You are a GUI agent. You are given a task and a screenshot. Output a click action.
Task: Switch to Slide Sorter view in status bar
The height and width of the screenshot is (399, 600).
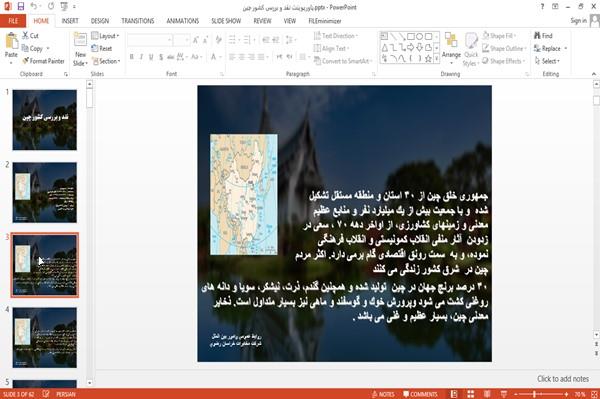pos(471,394)
